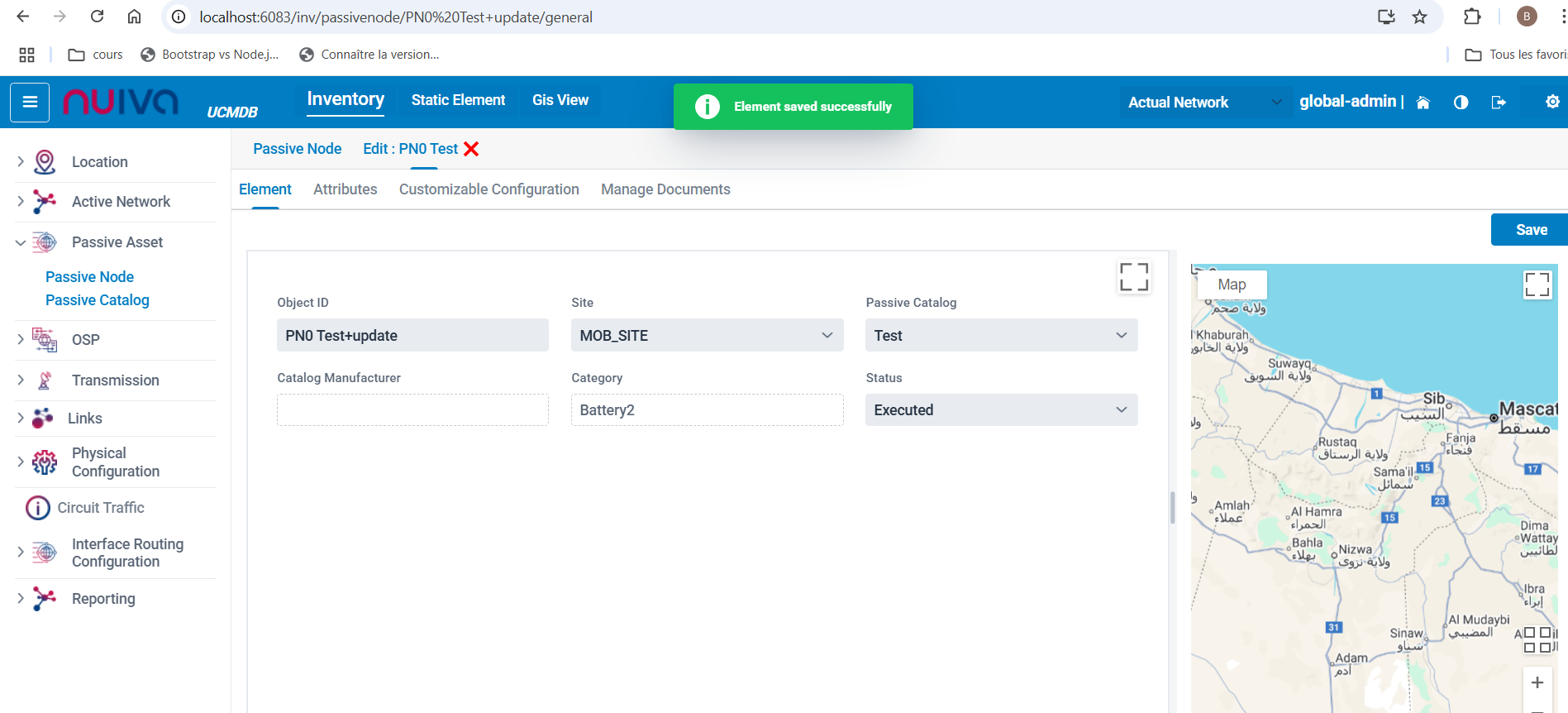Click the Circuit Traffic info icon

click(38, 508)
